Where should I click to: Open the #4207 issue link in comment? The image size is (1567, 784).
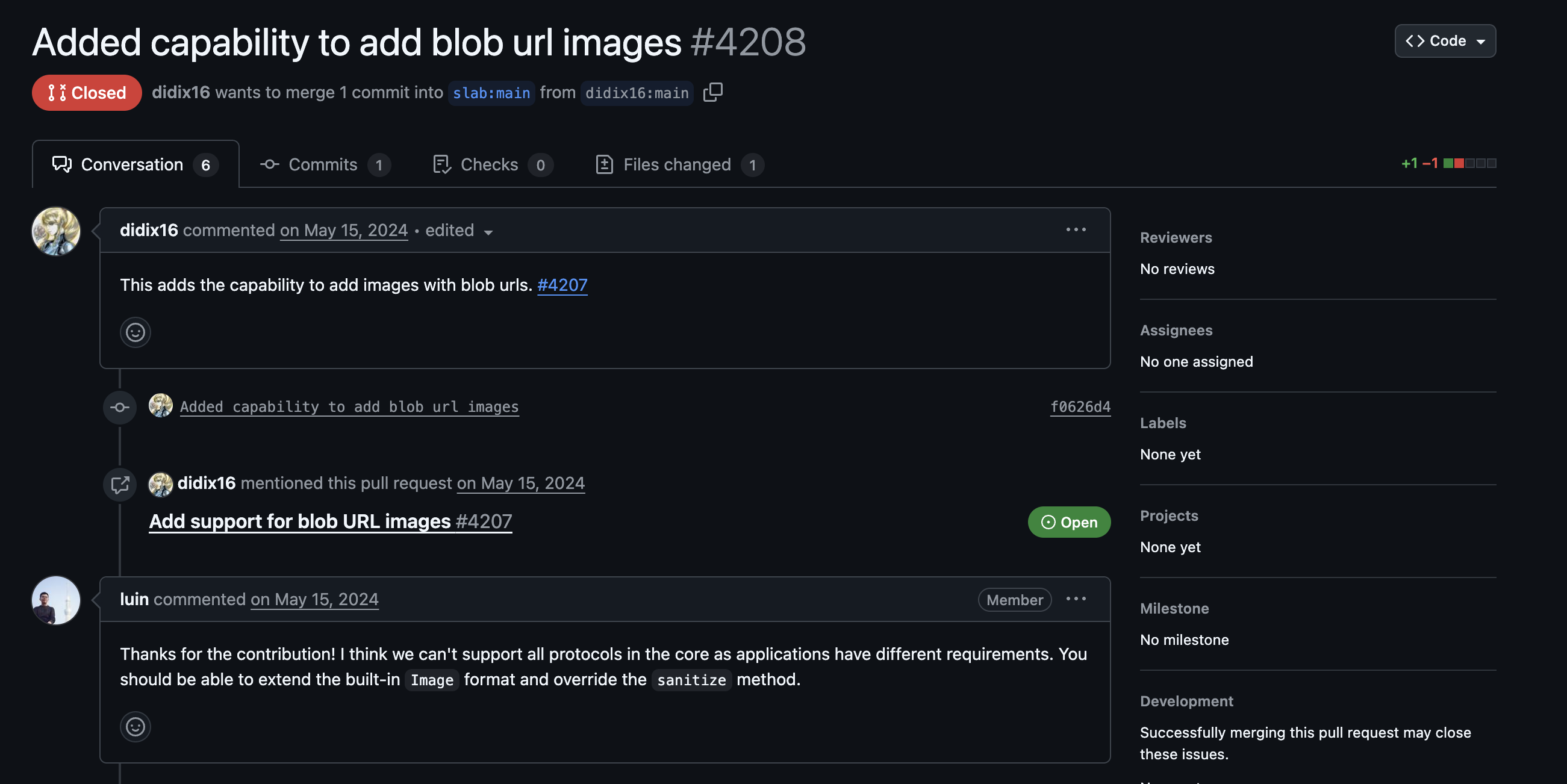coord(562,285)
